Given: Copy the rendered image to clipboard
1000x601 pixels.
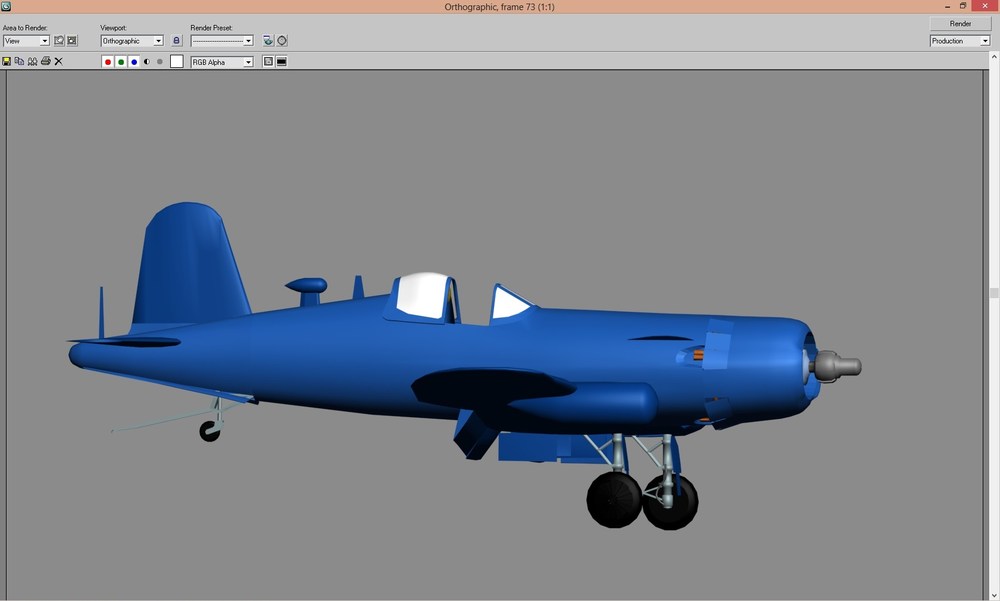Looking at the screenshot, I should [x=19, y=61].
